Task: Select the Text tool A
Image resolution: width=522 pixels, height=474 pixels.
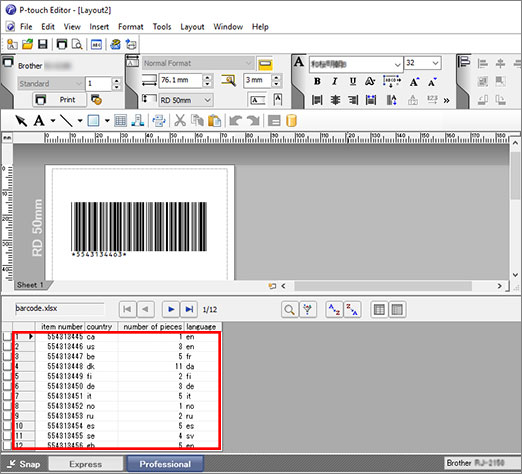Action: coord(39,121)
